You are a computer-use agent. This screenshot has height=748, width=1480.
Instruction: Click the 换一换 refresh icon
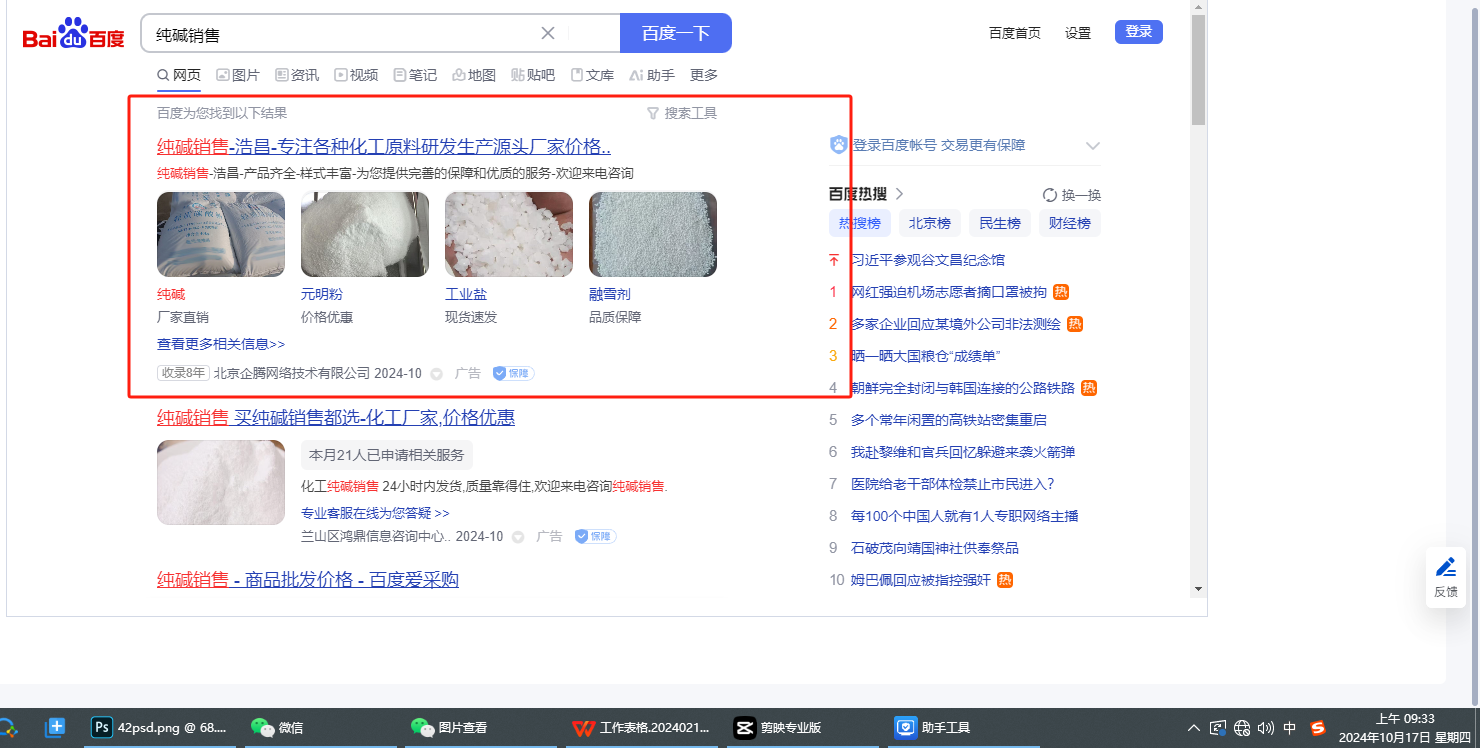1050,195
